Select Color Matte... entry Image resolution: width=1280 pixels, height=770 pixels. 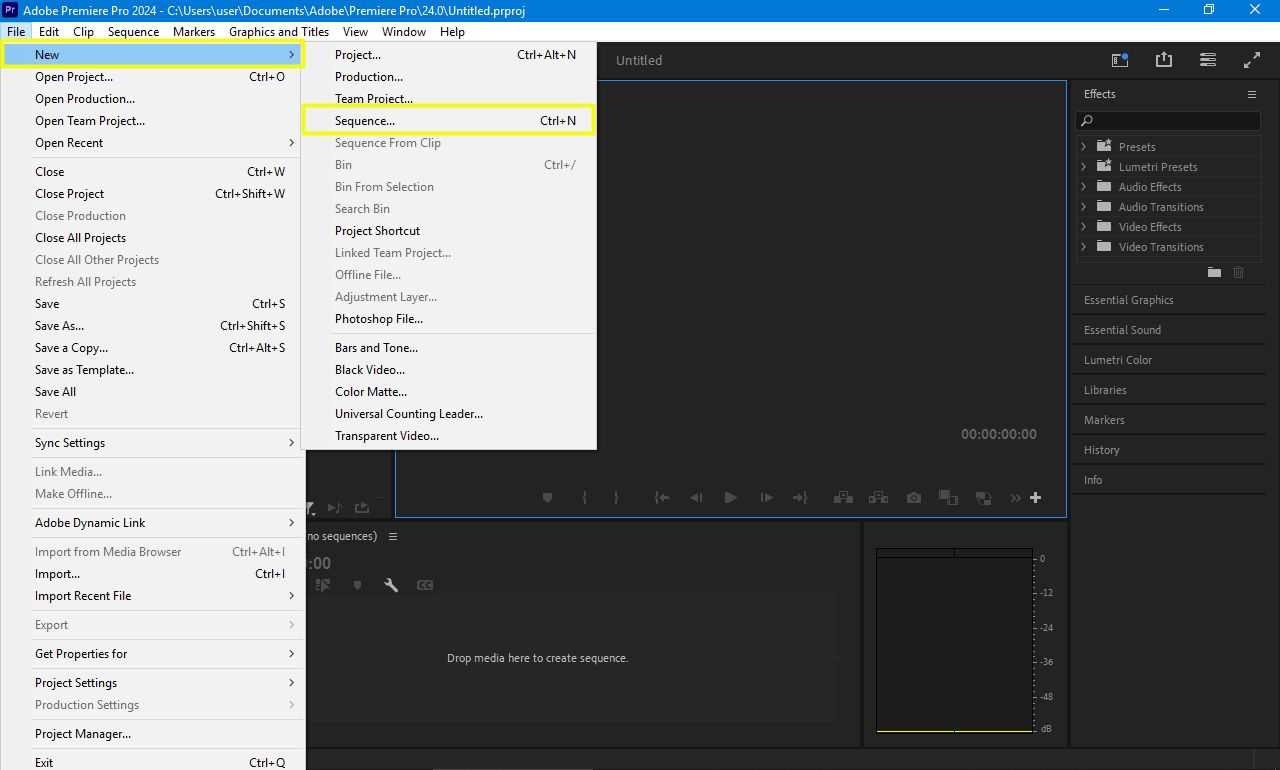pyautogui.click(x=449, y=392)
